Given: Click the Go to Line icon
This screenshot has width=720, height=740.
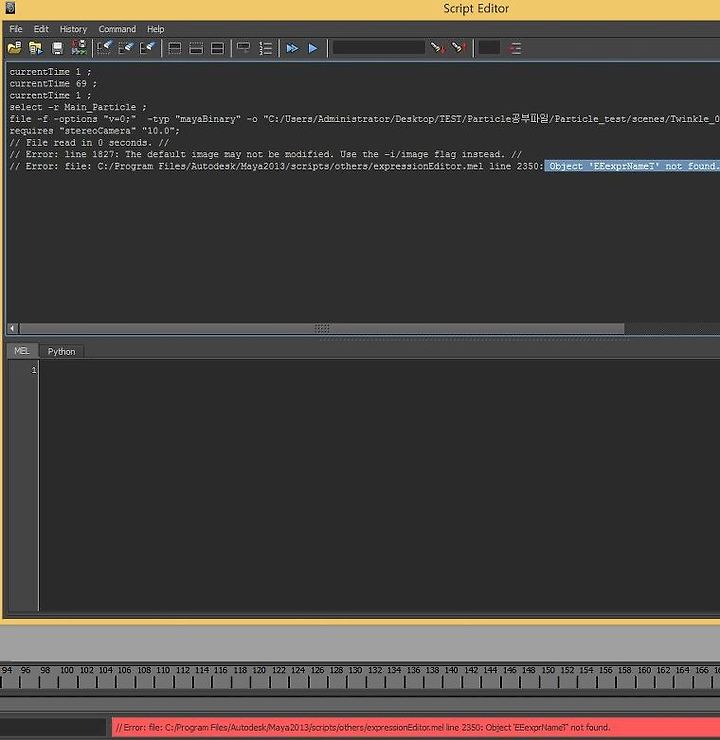Looking at the screenshot, I should click(x=515, y=48).
